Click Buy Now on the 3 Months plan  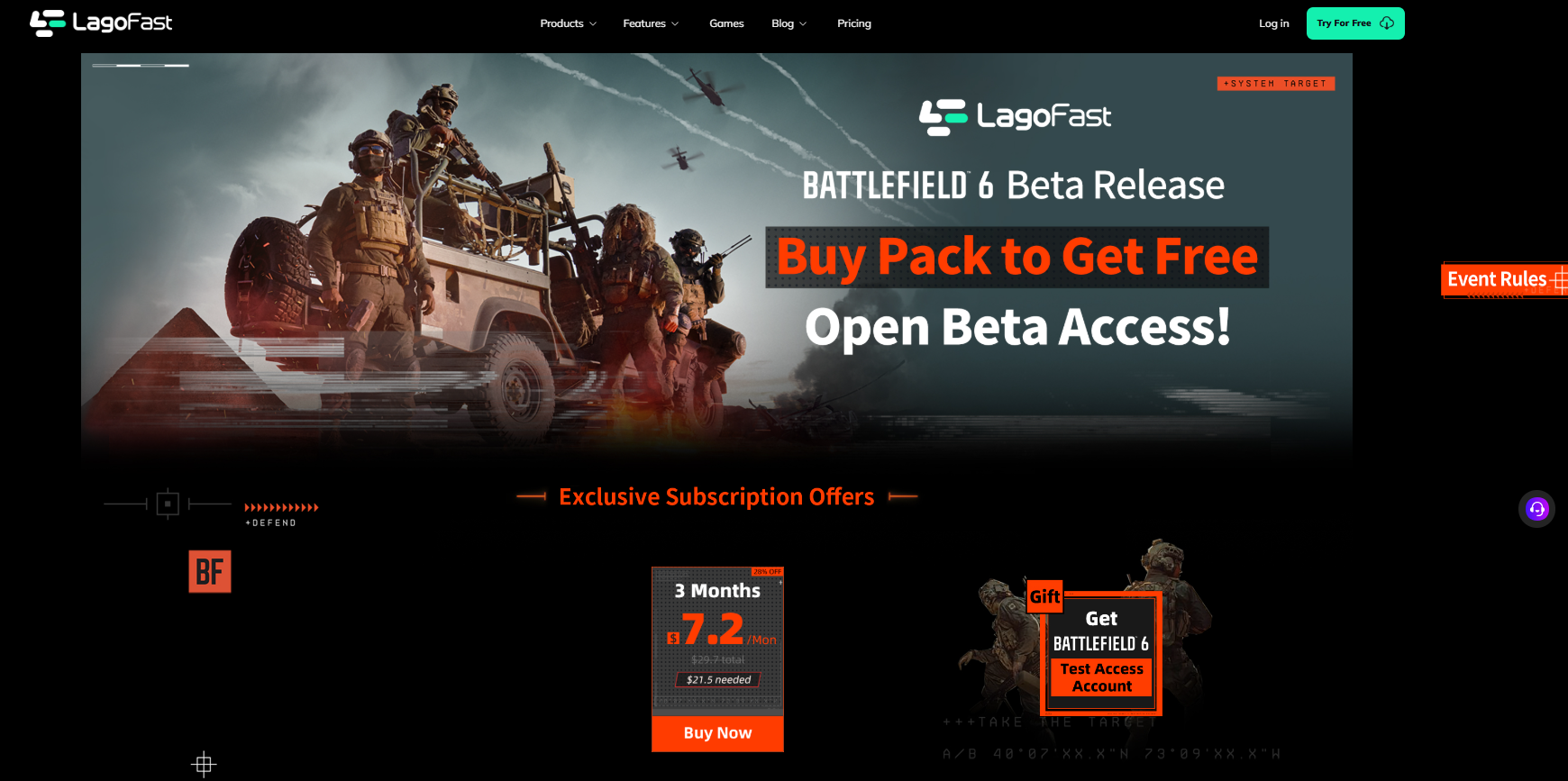tap(717, 733)
